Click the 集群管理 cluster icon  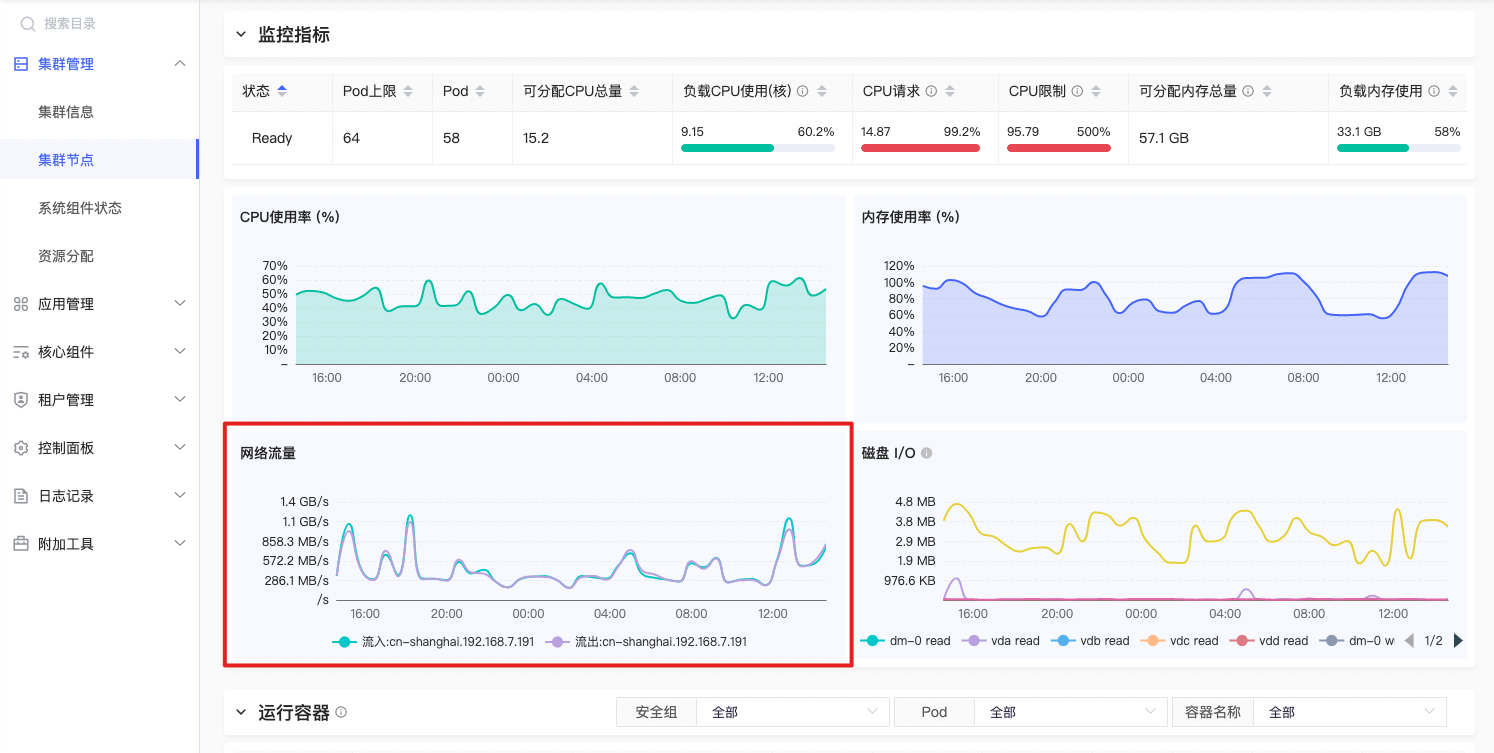[x=20, y=64]
